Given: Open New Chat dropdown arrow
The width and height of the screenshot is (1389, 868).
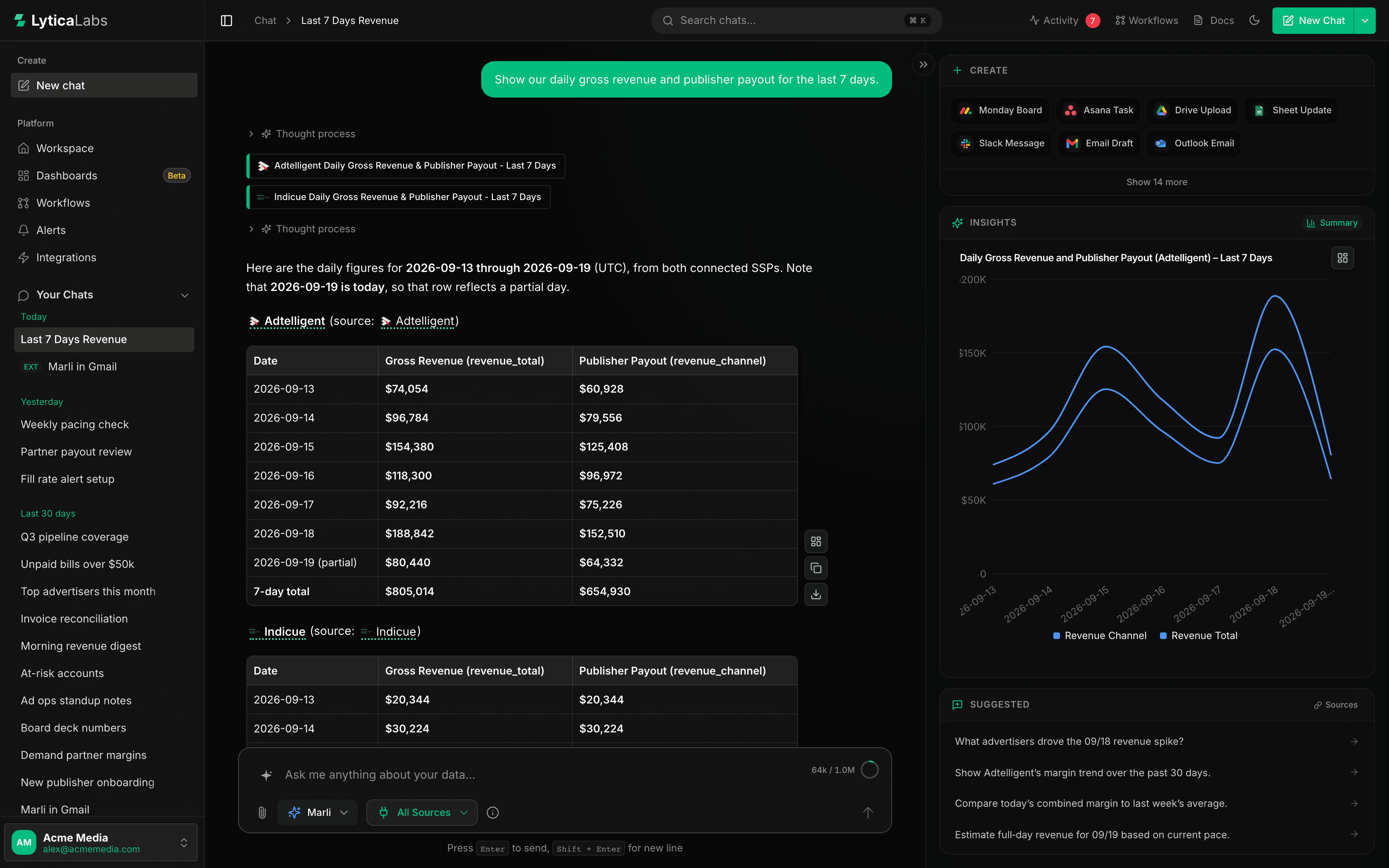Looking at the screenshot, I should [1365, 21].
